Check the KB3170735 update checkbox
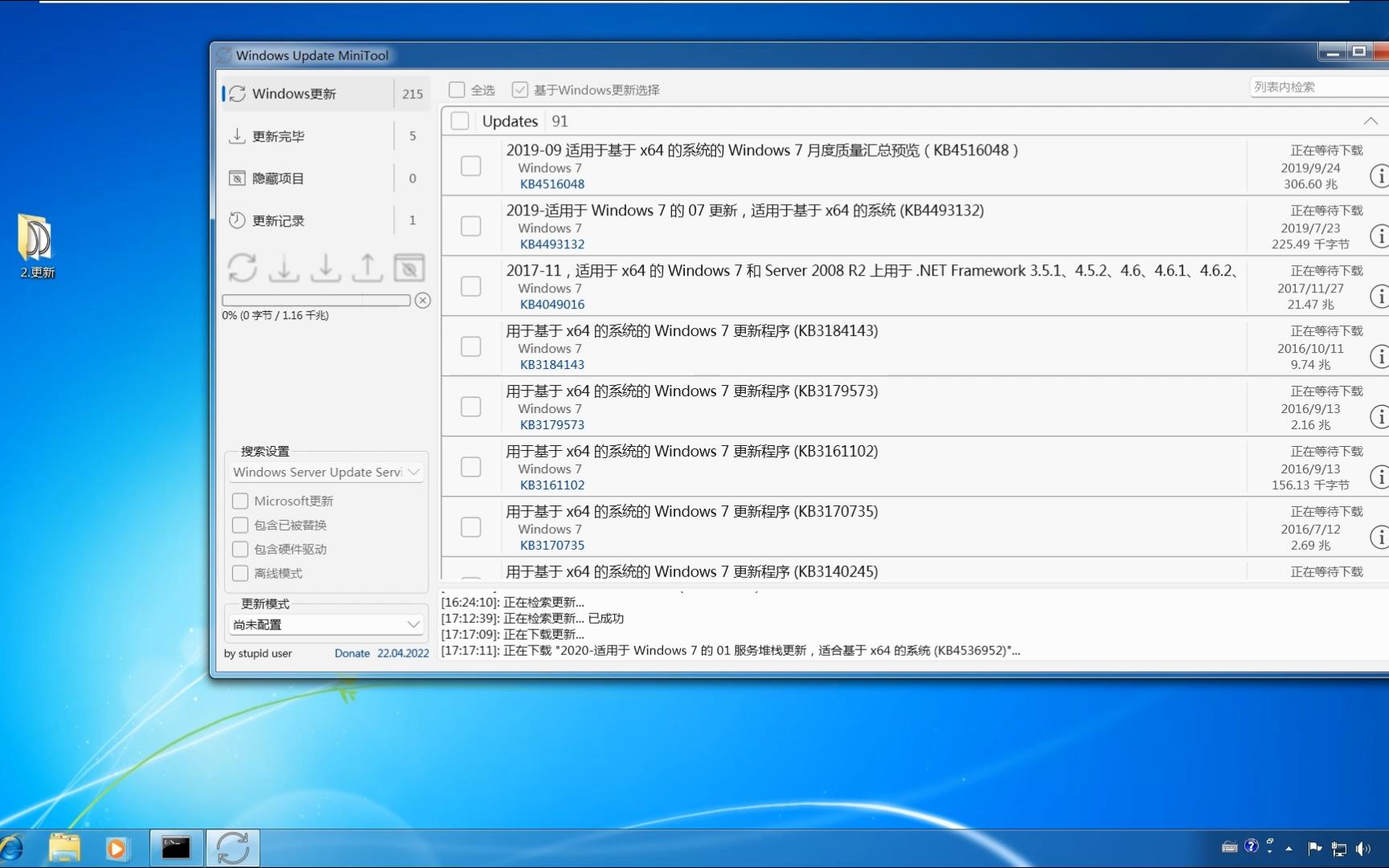The image size is (1389, 868). 471,527
